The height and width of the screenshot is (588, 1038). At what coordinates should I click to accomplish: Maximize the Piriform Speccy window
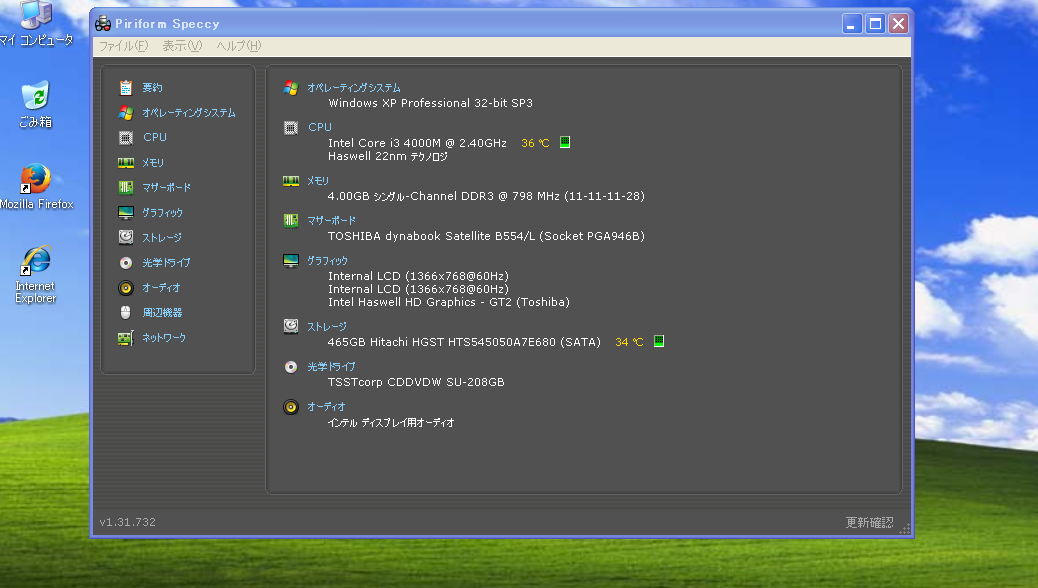(x=875, y=24)
